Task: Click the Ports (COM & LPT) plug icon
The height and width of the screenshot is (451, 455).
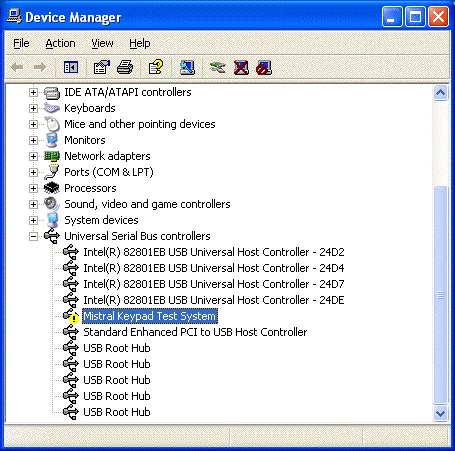Action: point(52,172)
